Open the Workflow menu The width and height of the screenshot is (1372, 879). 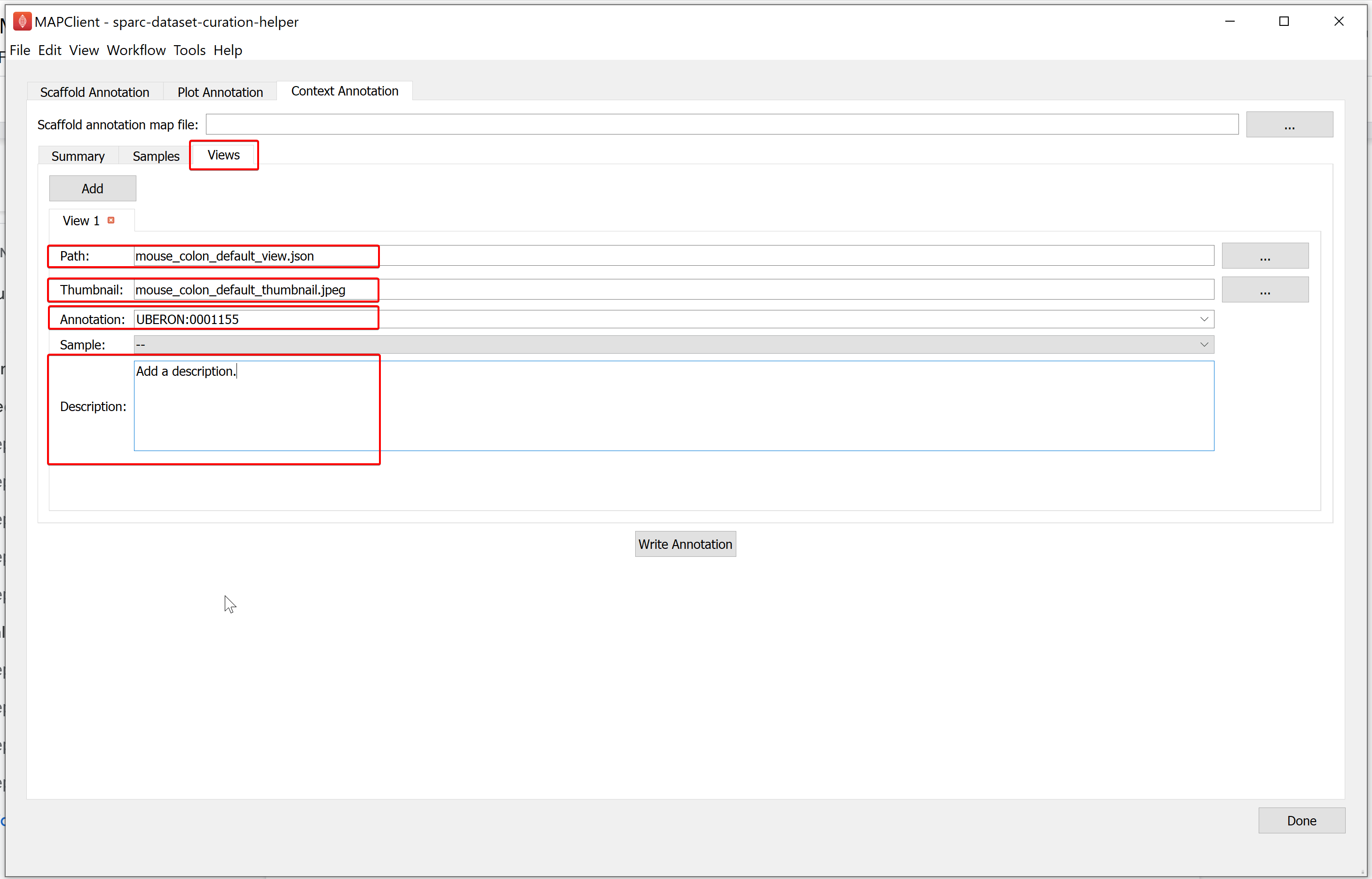coord(137,50)
